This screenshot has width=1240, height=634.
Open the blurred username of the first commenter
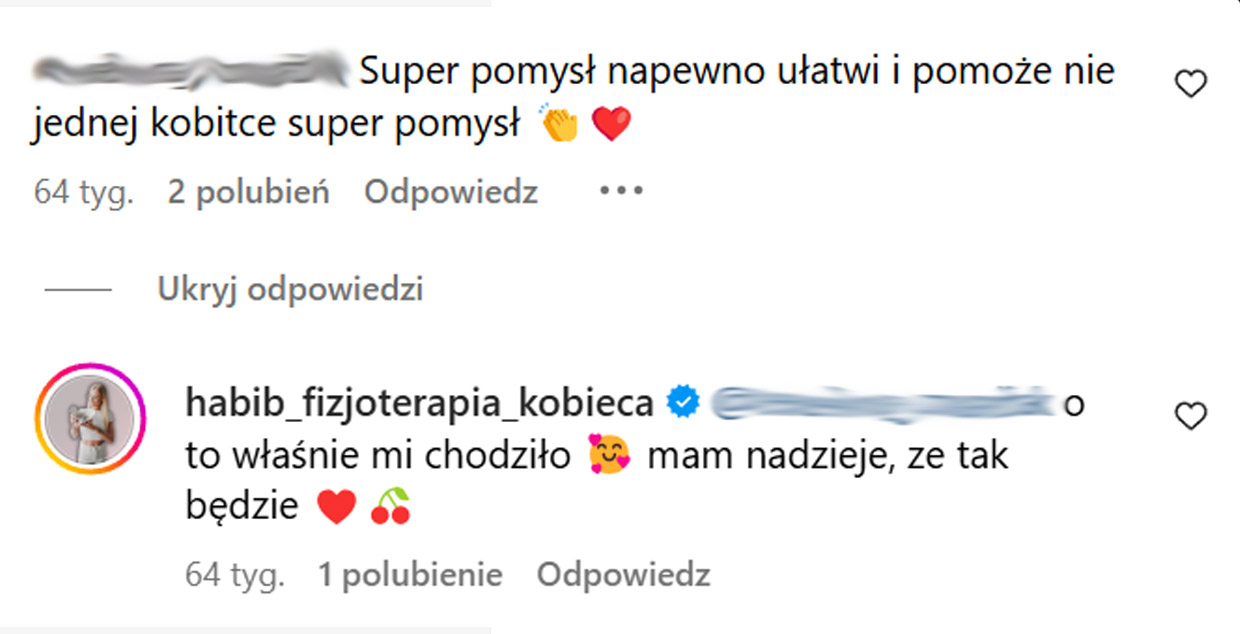coord(188,72)
